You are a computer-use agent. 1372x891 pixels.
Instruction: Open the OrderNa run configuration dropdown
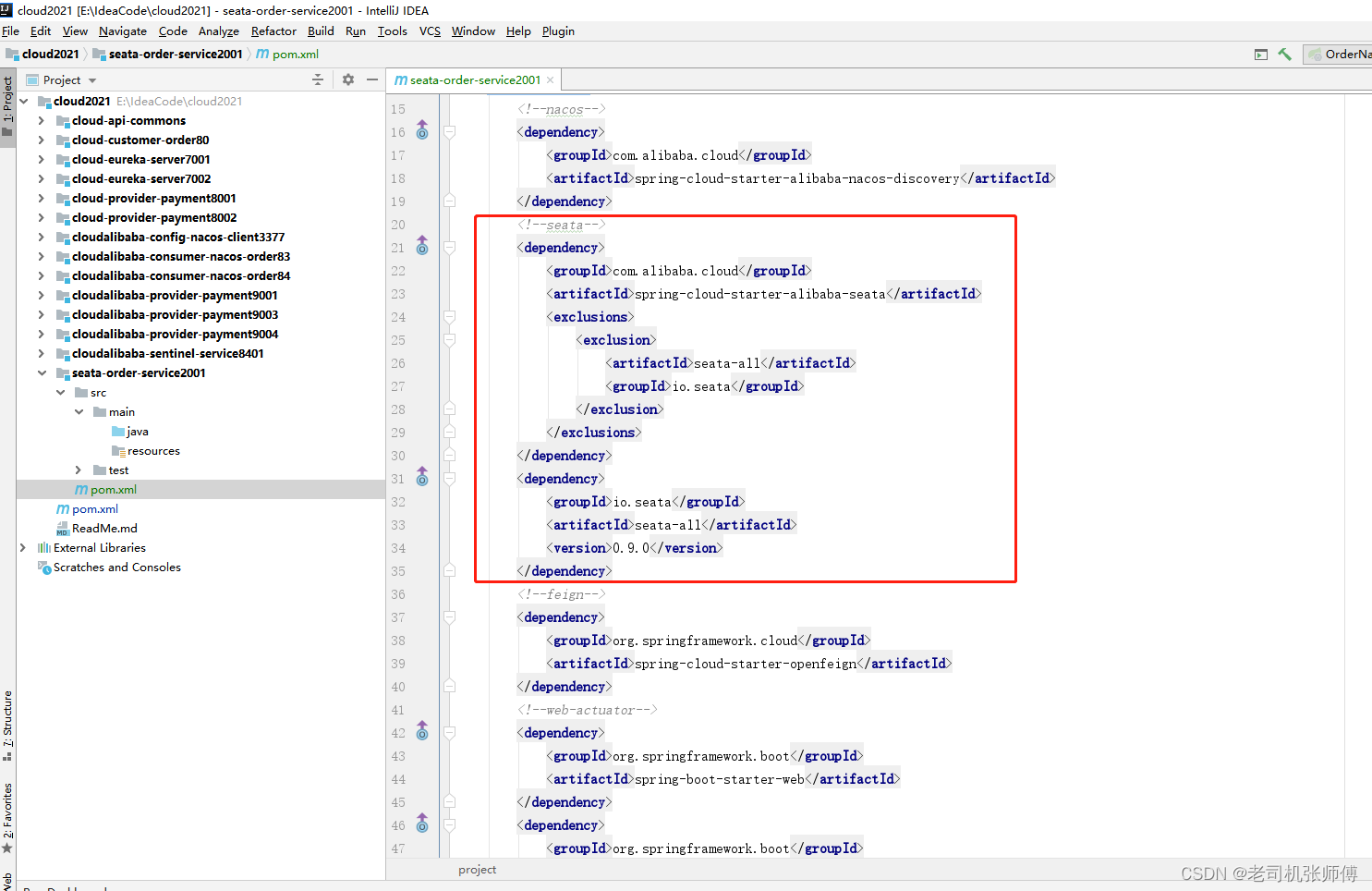(x=1339, y=55)
